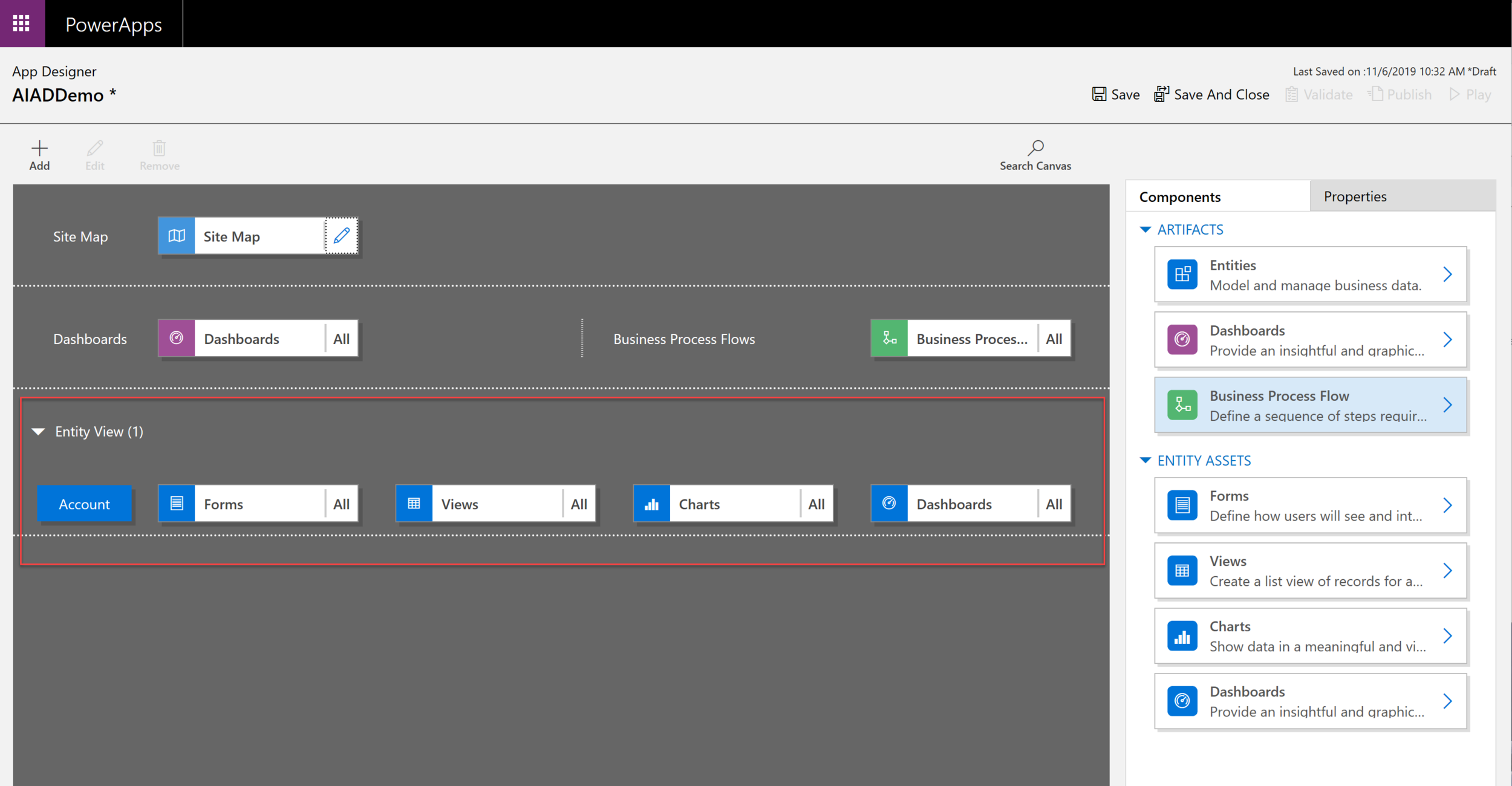Screen dimensions: 1512x786
Task: Click the Add plus icon
Action: pyautogui.click(x=39, y=149)
